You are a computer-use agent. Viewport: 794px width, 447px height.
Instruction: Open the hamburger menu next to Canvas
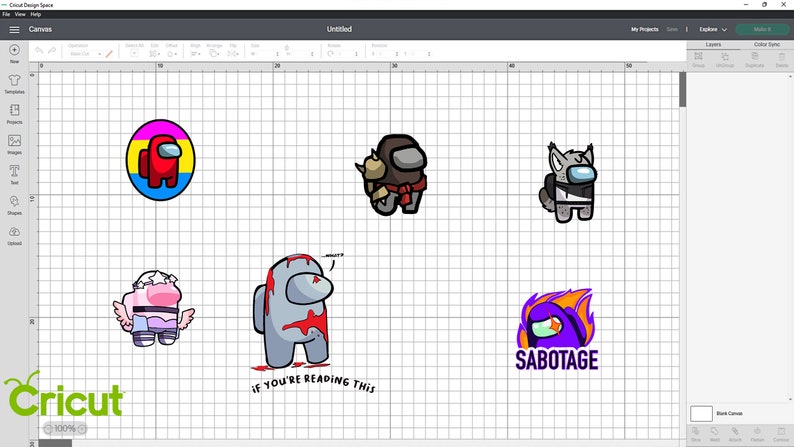pyautogui.click(x=14, y=29)
